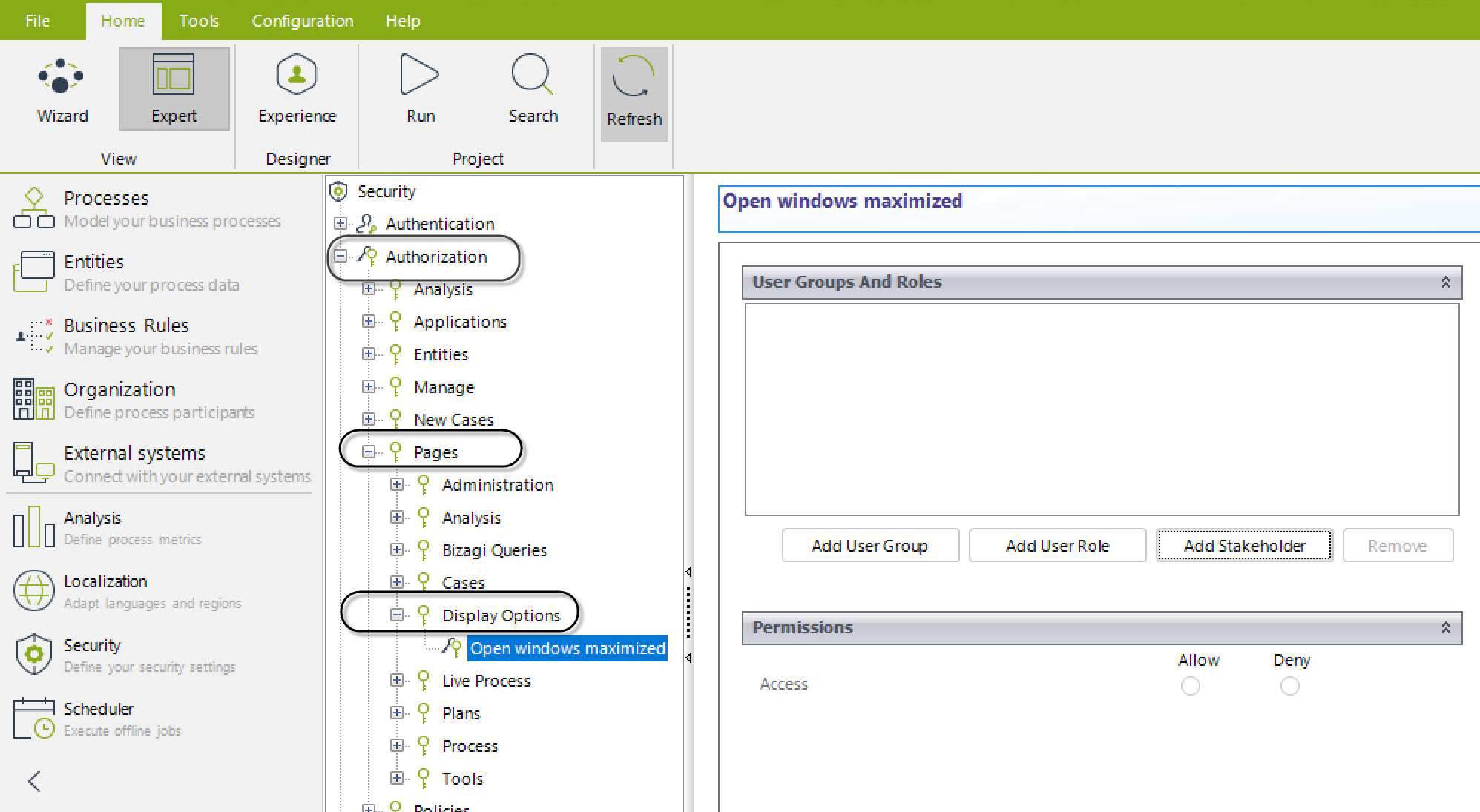
Task: Expand the Process node
Action: coord(397,745)
